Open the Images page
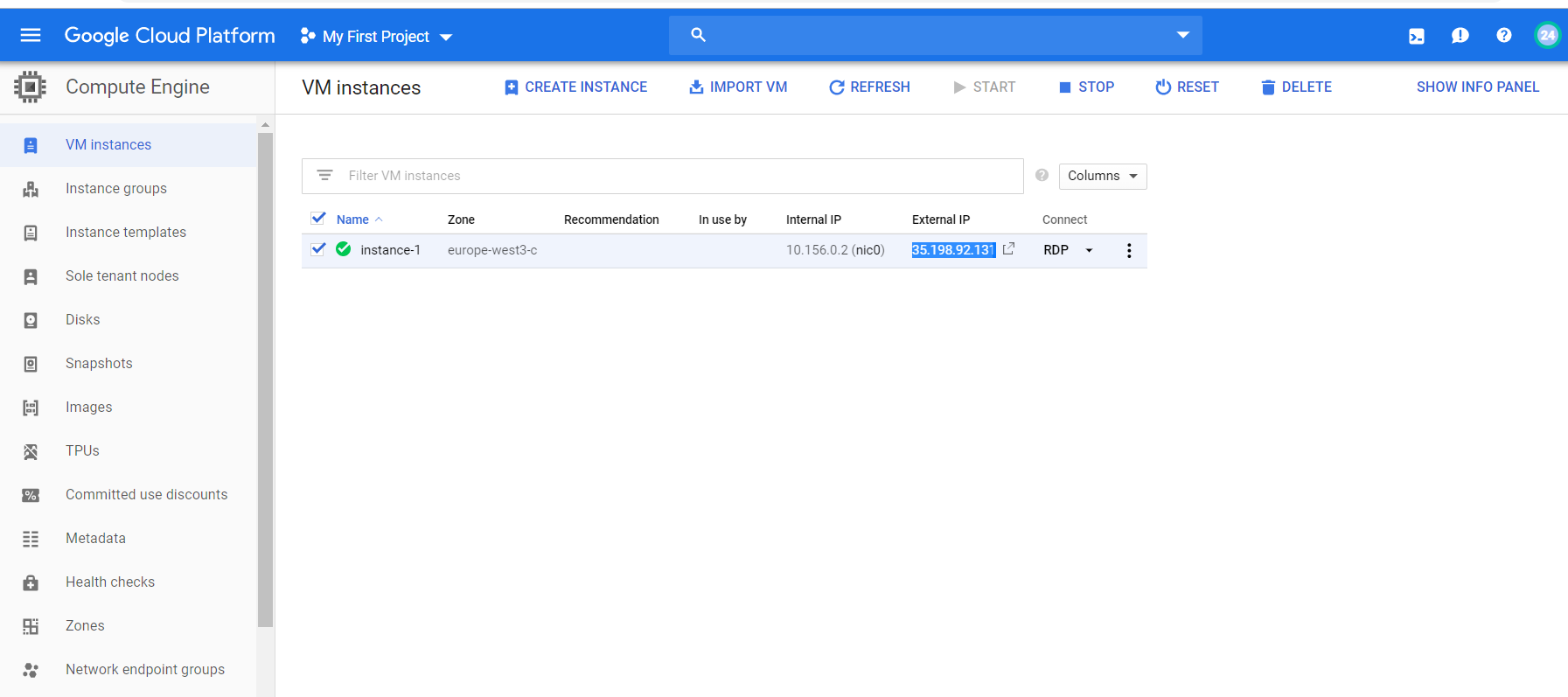1568x697 pixels. [88, 408]
